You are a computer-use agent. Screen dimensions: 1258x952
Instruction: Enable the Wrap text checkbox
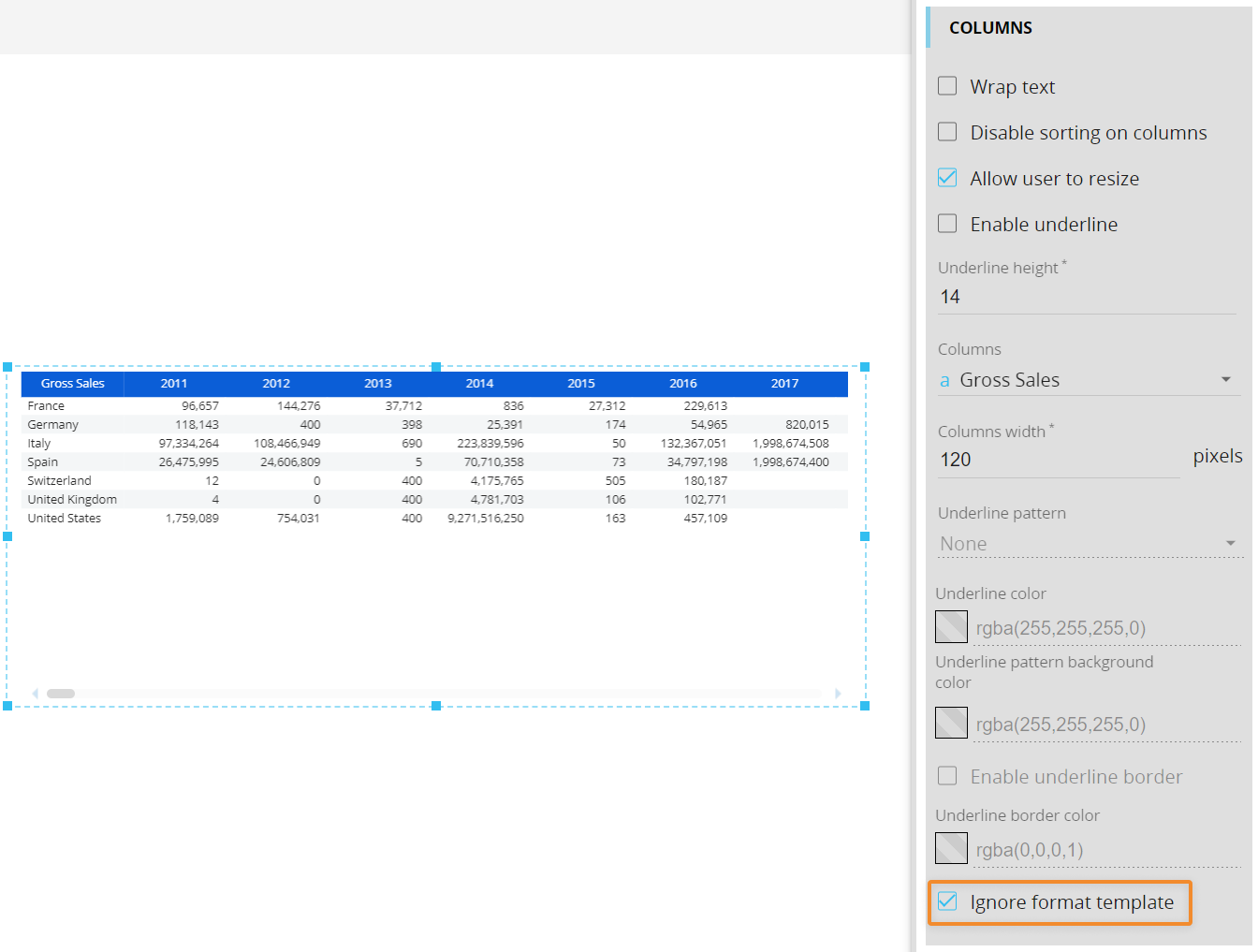947,86
